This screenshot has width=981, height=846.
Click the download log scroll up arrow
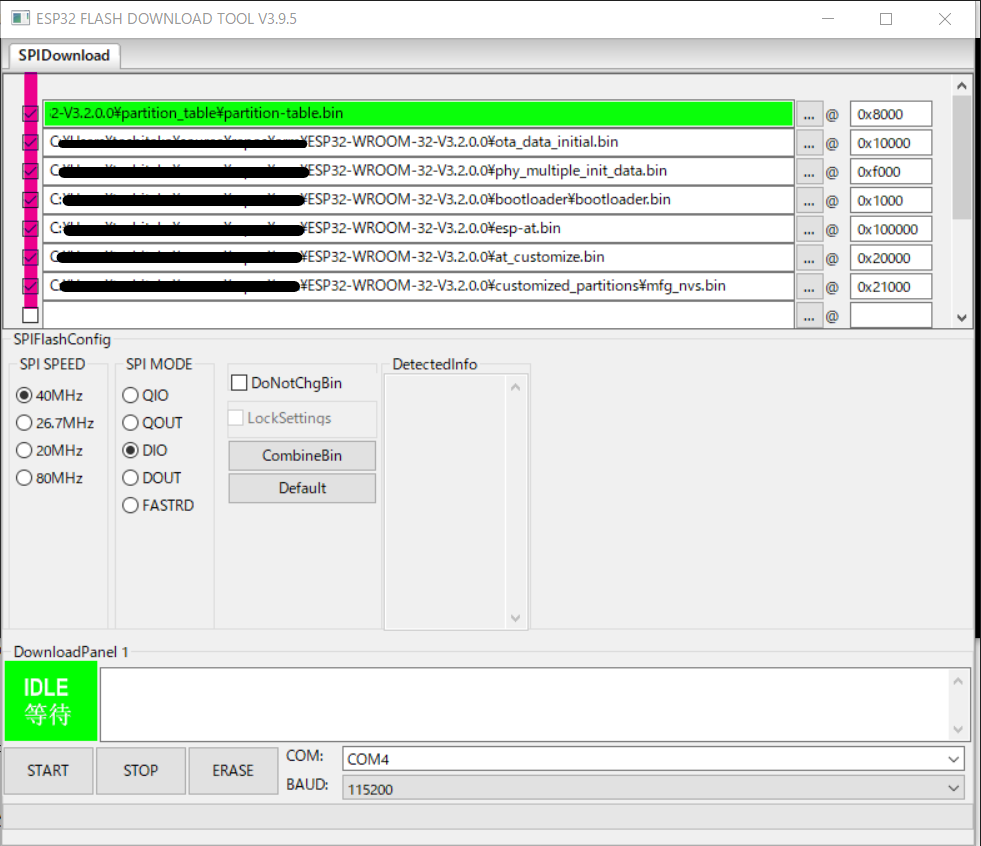pos(958,681)
